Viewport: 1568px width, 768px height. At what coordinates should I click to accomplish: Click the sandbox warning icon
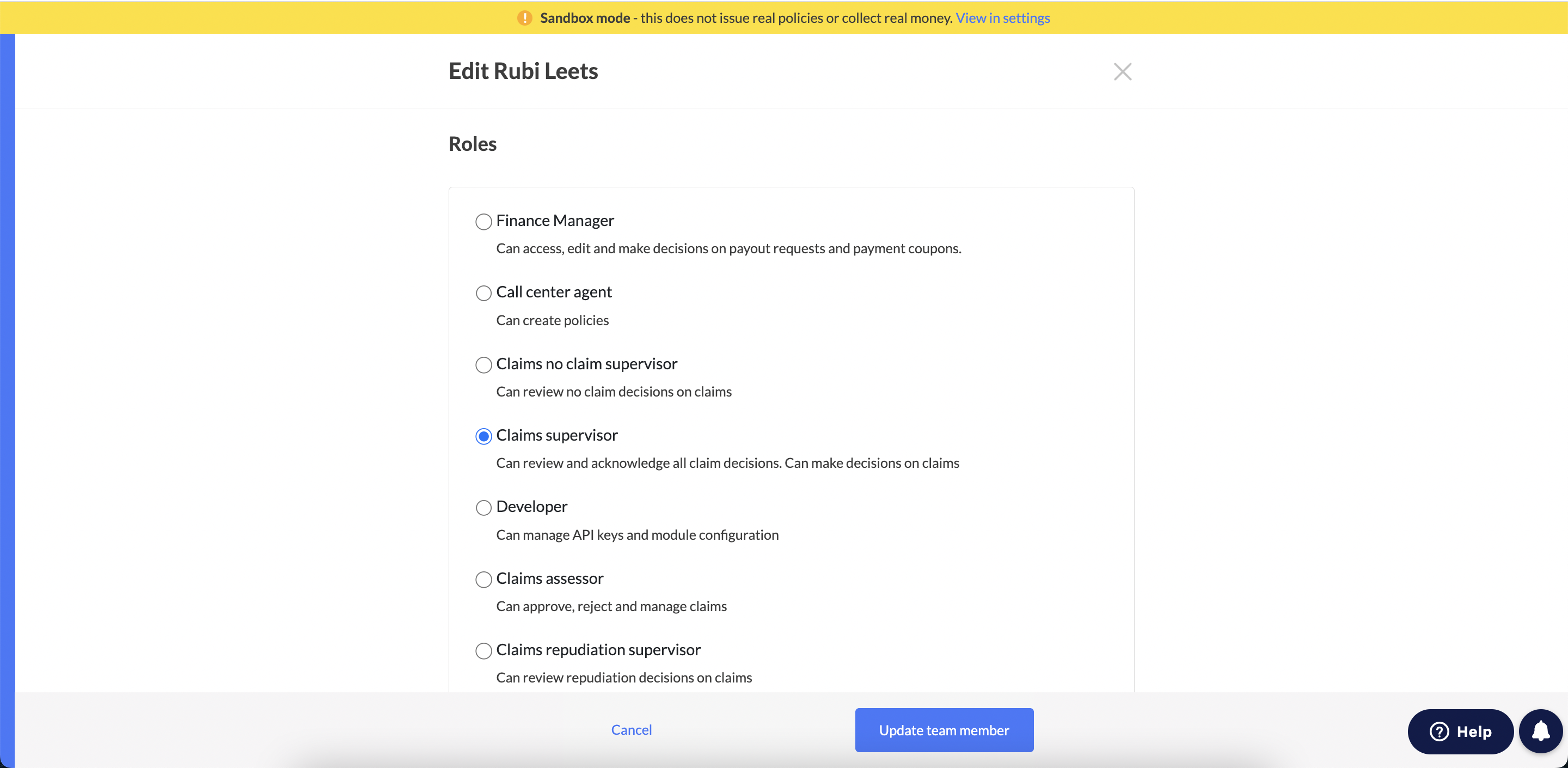coord(524,19)
